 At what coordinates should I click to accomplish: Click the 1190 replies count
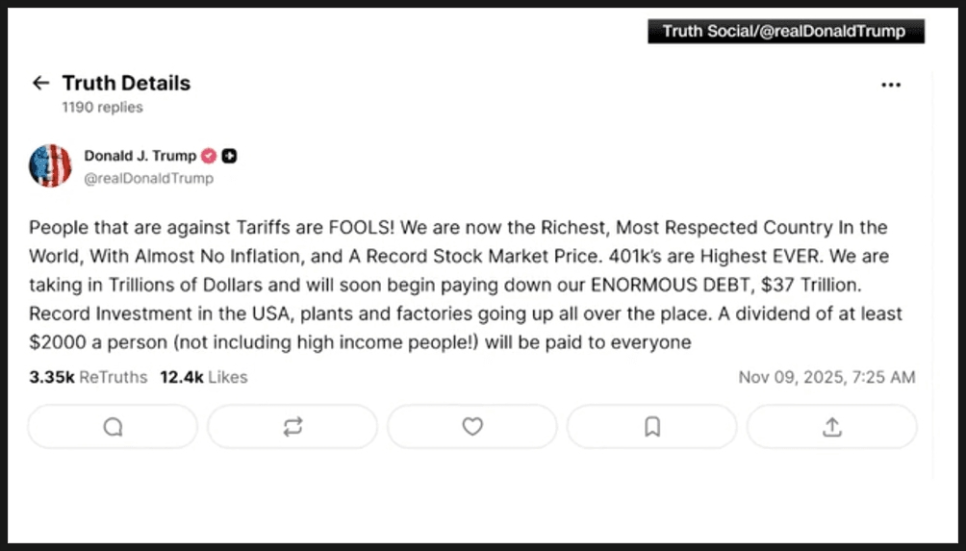tap(102, 107)
